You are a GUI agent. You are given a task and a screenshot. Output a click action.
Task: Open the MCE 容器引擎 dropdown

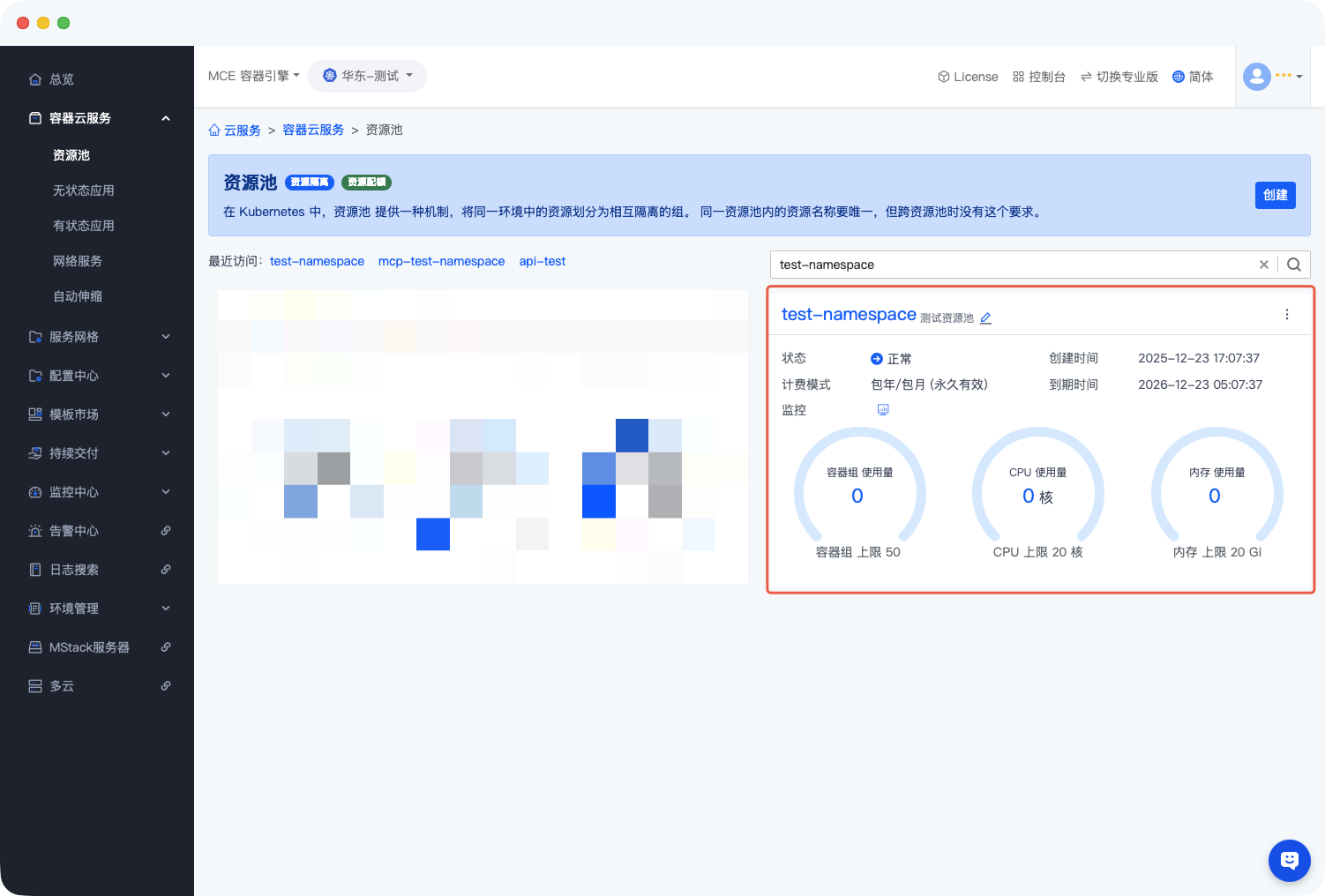(253, 76)
